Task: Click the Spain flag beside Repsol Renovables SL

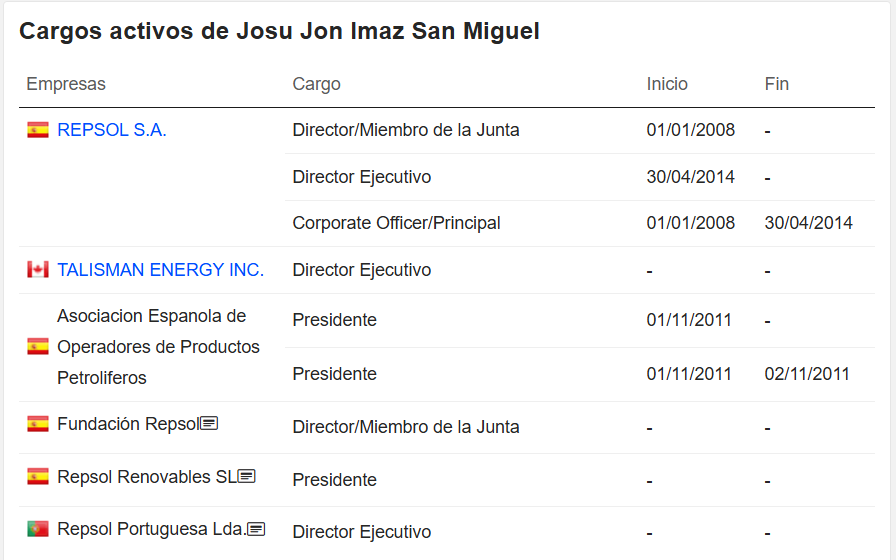Action: tap(38, 477)
